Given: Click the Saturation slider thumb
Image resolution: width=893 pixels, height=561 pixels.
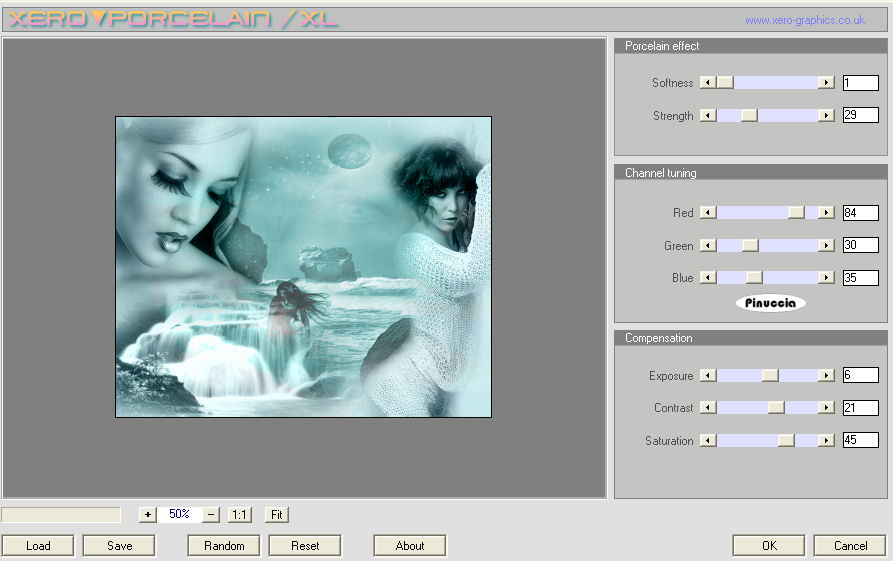Looking at the screenshot, I should 786,440.
